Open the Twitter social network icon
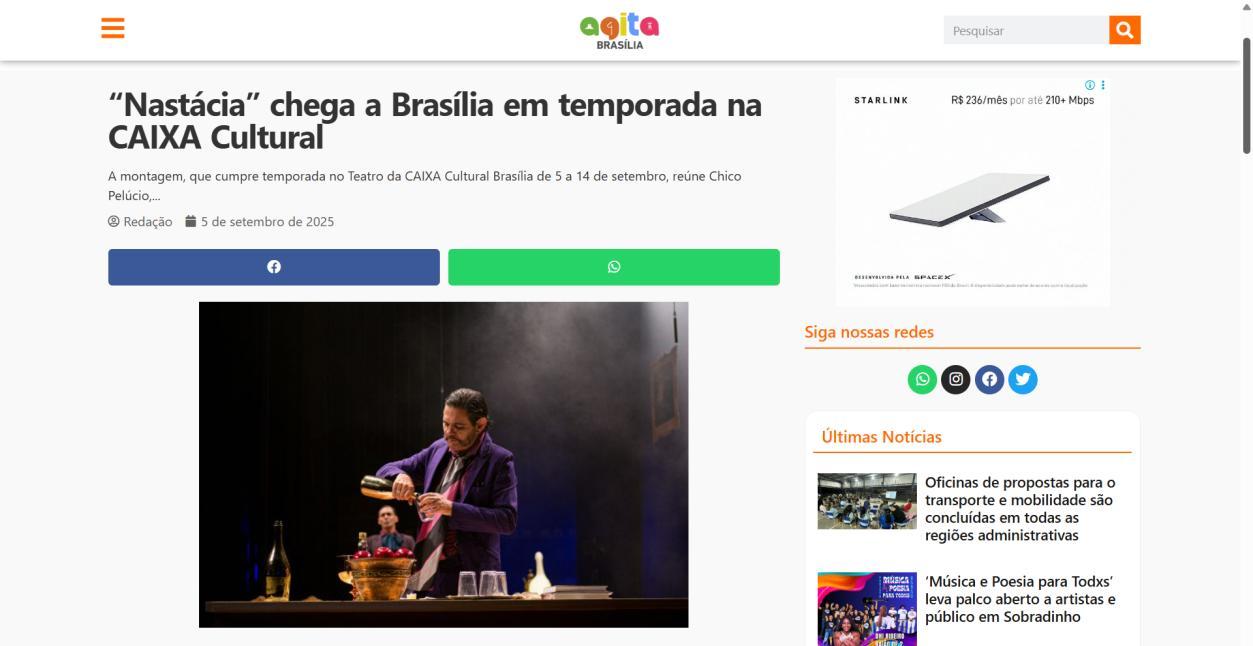Screen dimensions: 1253x646 [x=1023, y=379]
